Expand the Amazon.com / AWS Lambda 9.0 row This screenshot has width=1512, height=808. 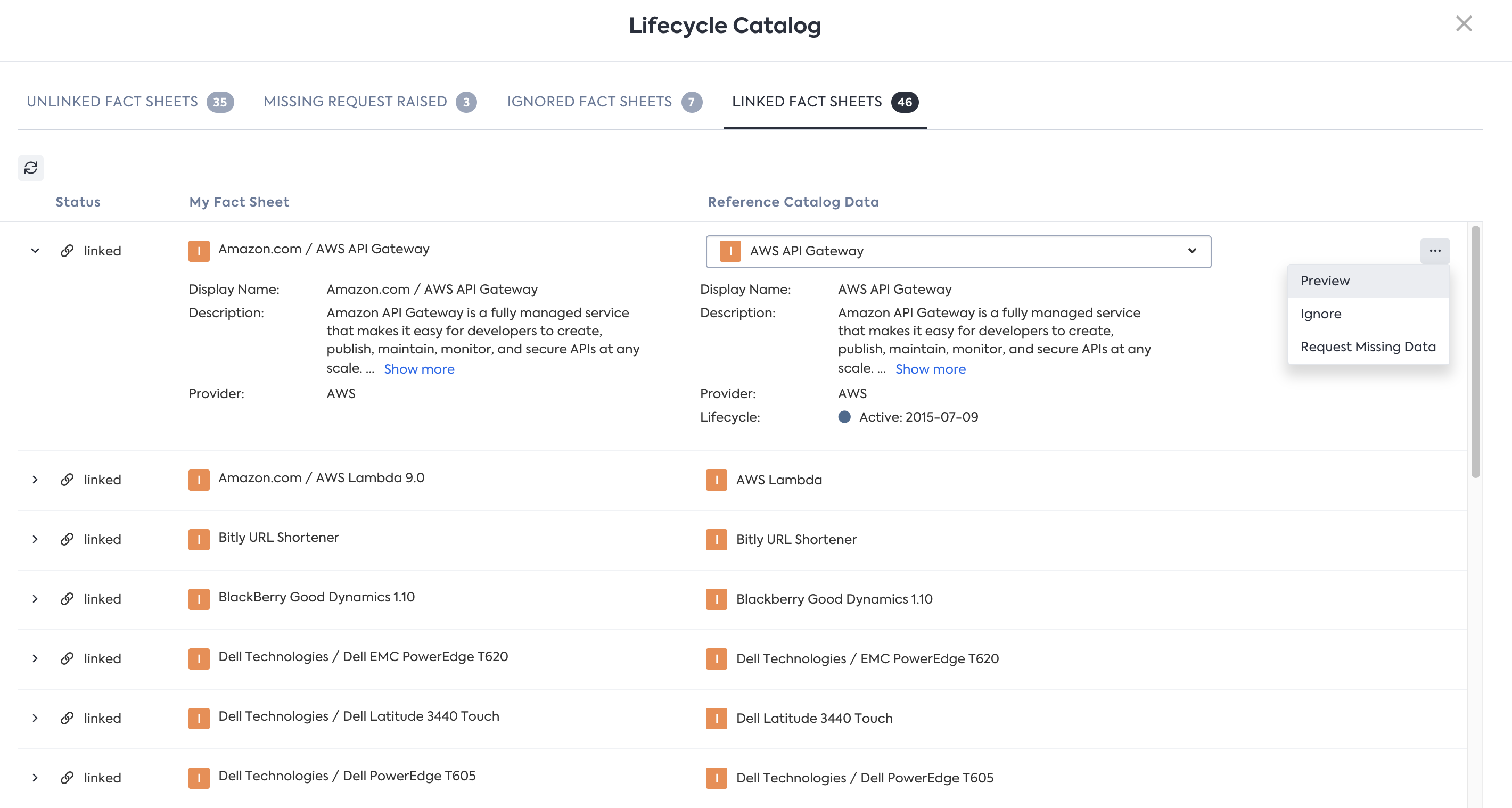coord(35,480)
